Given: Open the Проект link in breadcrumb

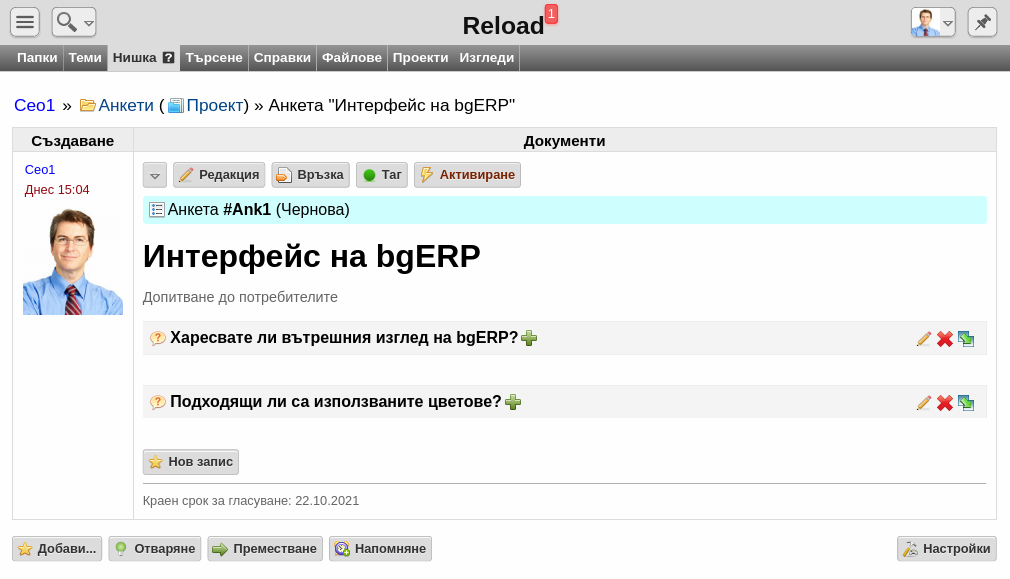Looking at the screenshot, I should [214, 105].
